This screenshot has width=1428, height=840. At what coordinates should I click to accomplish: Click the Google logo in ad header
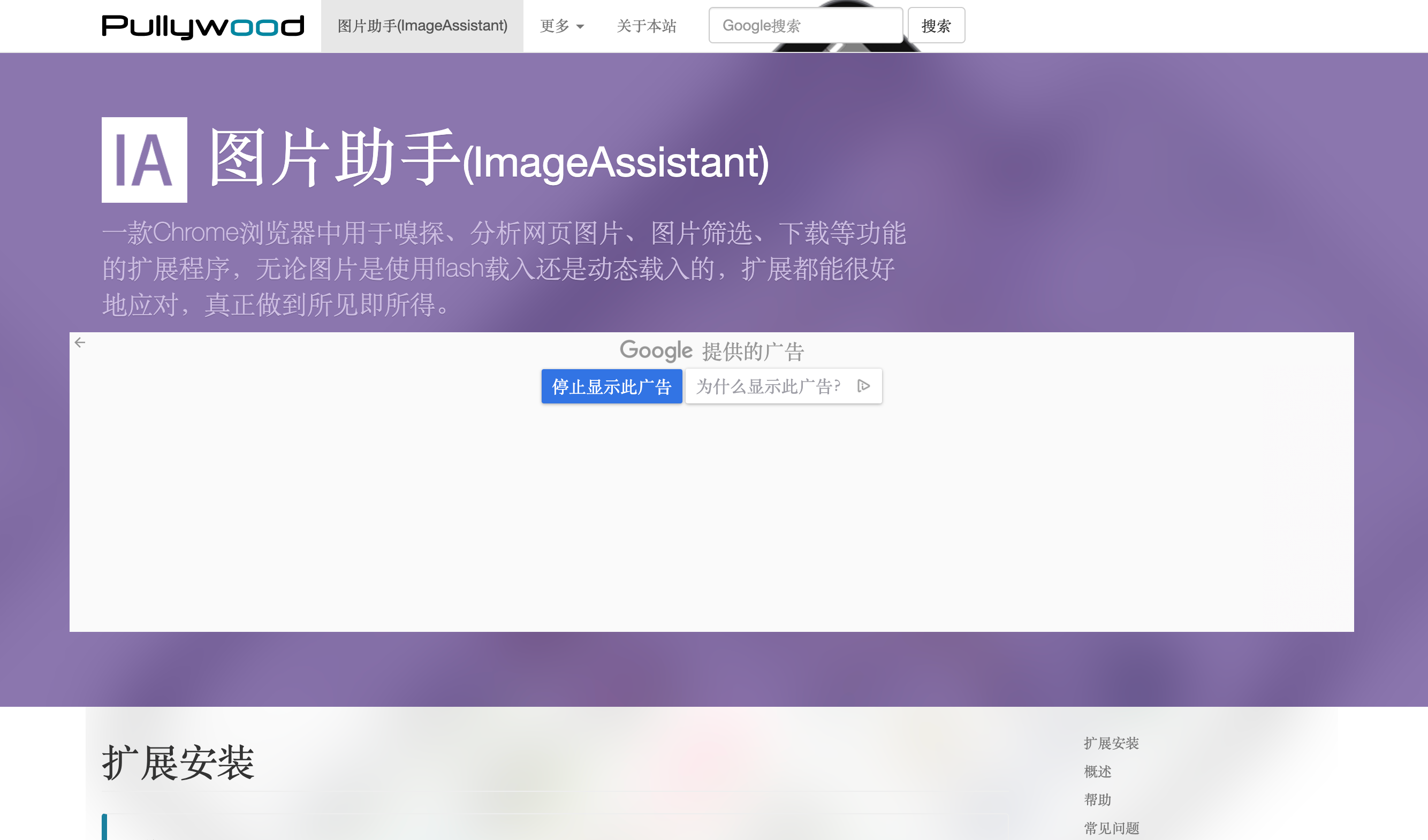656,350
